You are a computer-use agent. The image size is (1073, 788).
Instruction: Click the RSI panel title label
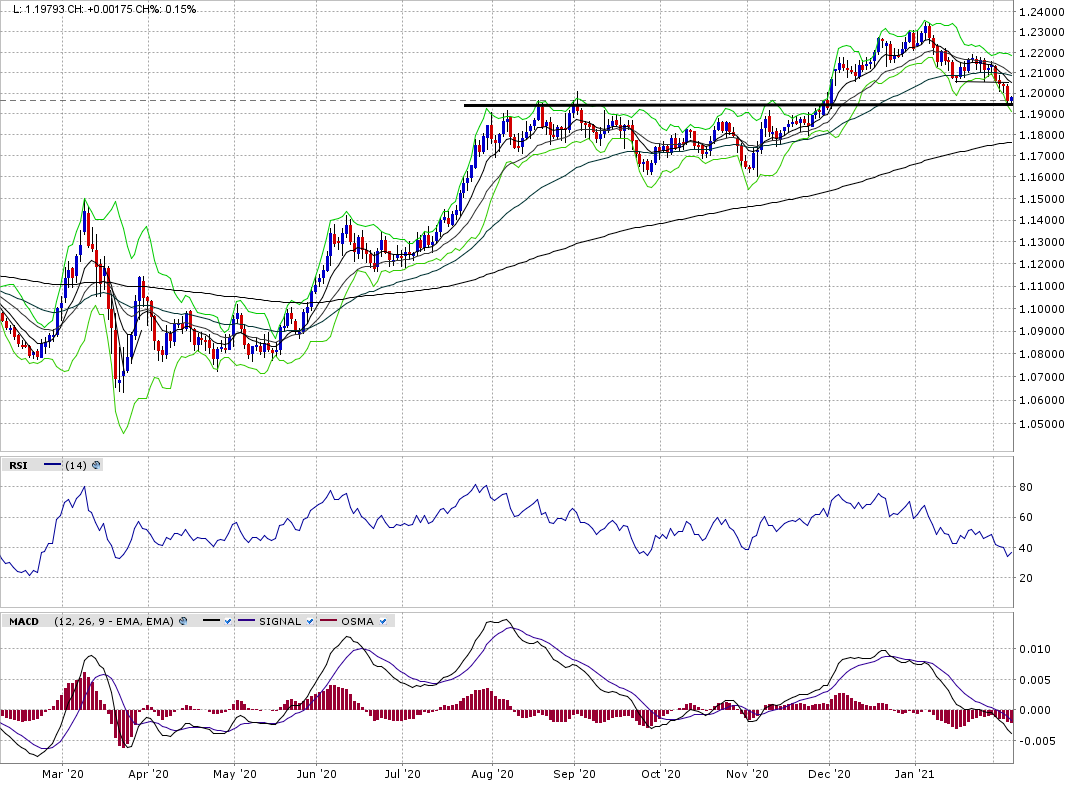tap(18, 465)
